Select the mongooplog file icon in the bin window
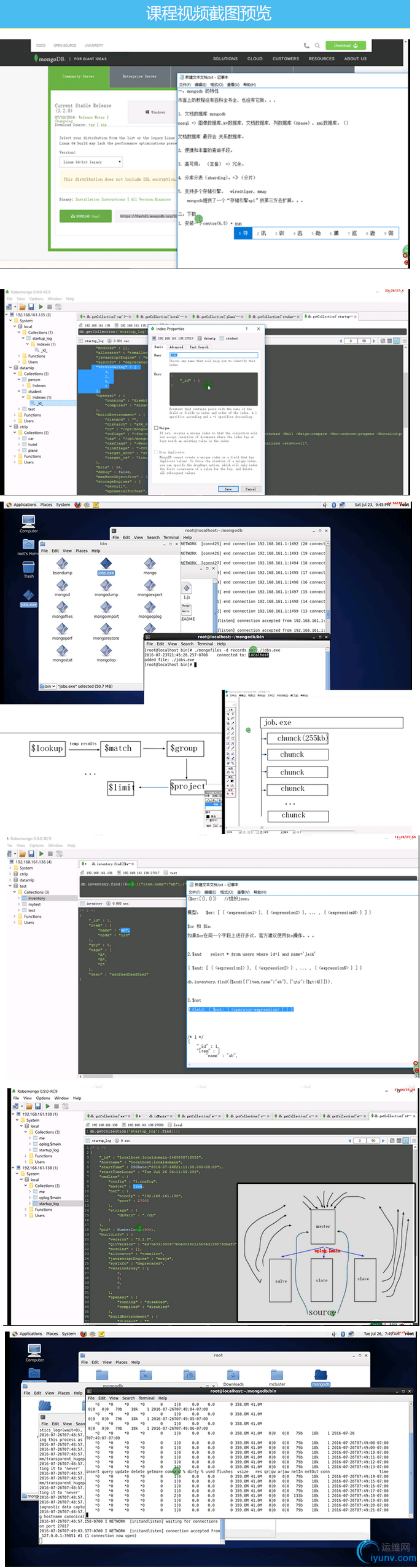 pyautogui.click(x=150, y=610)
